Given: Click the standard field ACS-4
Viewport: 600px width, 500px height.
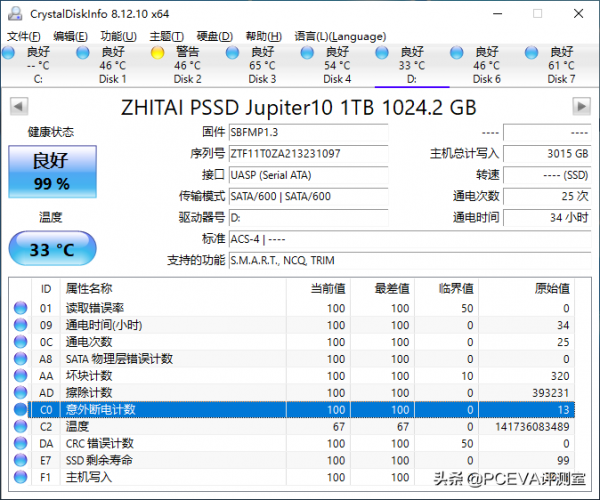Looking at the screenshot, I should [410, 239].
